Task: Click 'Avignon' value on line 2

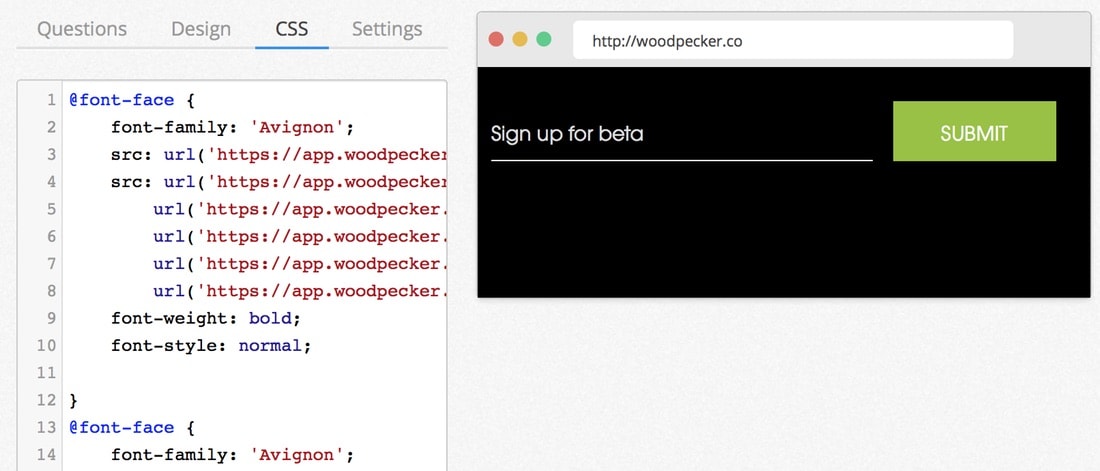Action: pos(297,128)
